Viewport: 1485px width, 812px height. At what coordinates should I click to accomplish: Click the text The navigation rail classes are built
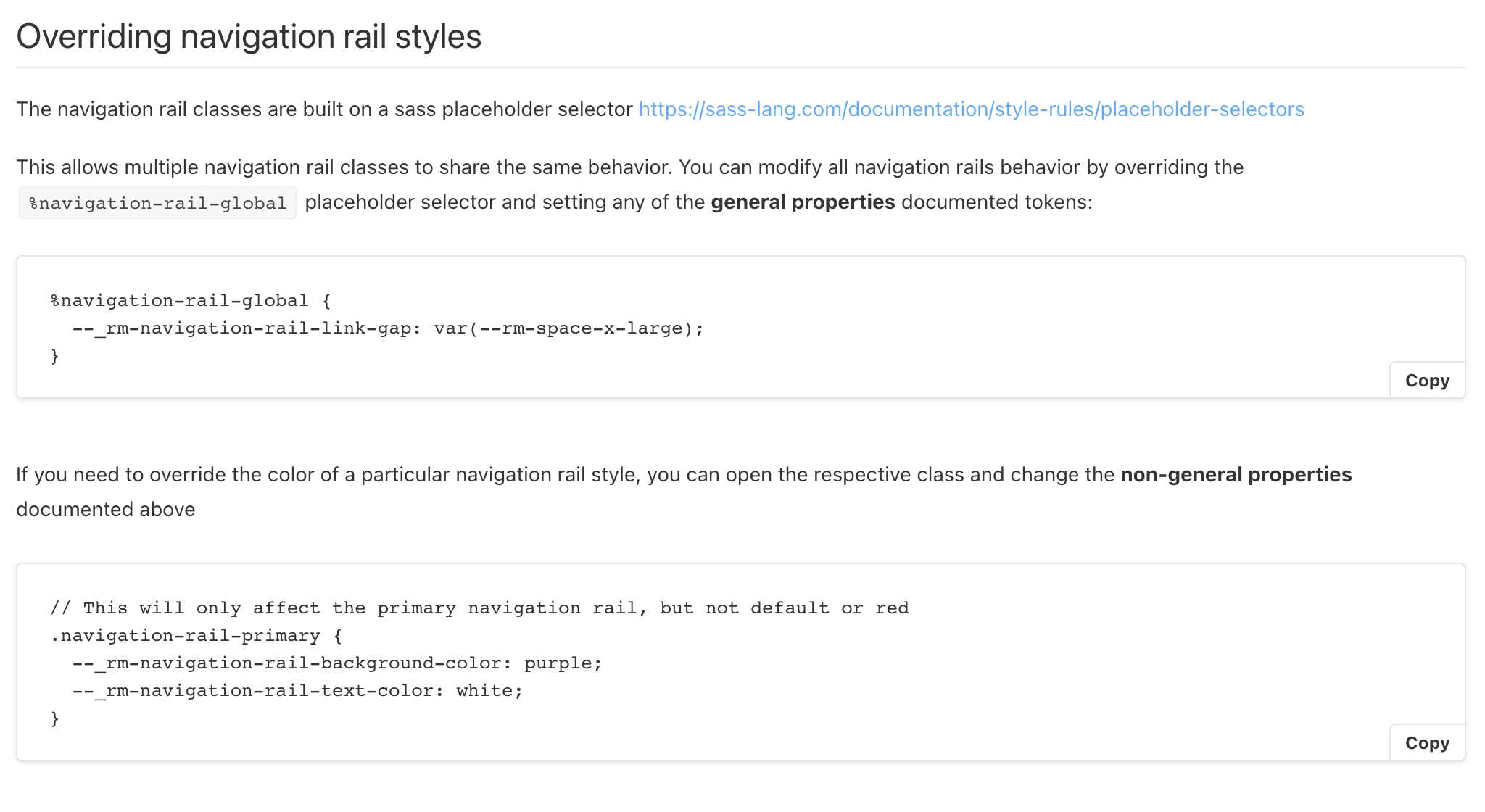pos(324,109)
